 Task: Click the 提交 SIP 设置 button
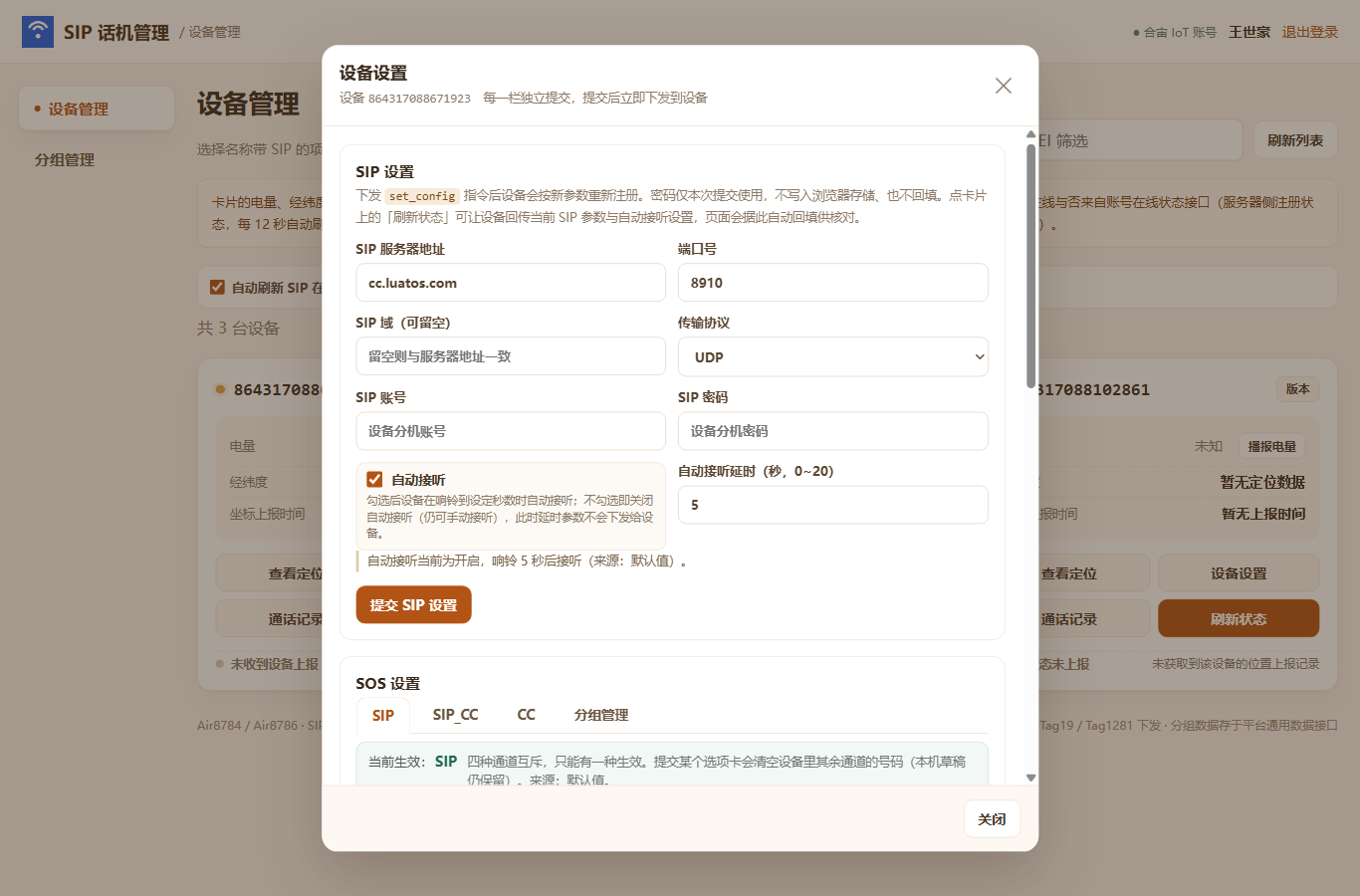(413, 604)
